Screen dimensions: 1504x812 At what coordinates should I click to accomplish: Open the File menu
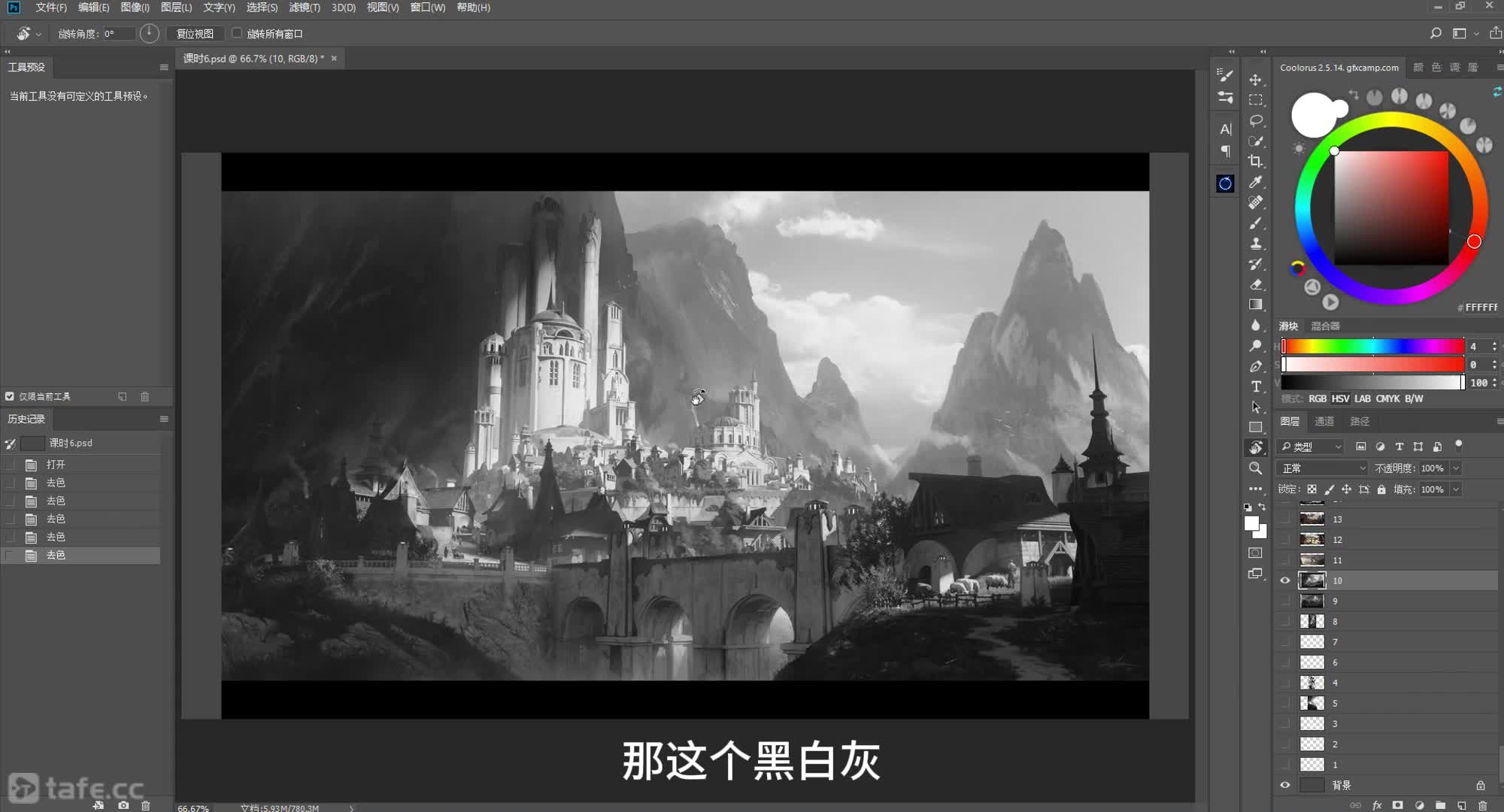point(51,8)
